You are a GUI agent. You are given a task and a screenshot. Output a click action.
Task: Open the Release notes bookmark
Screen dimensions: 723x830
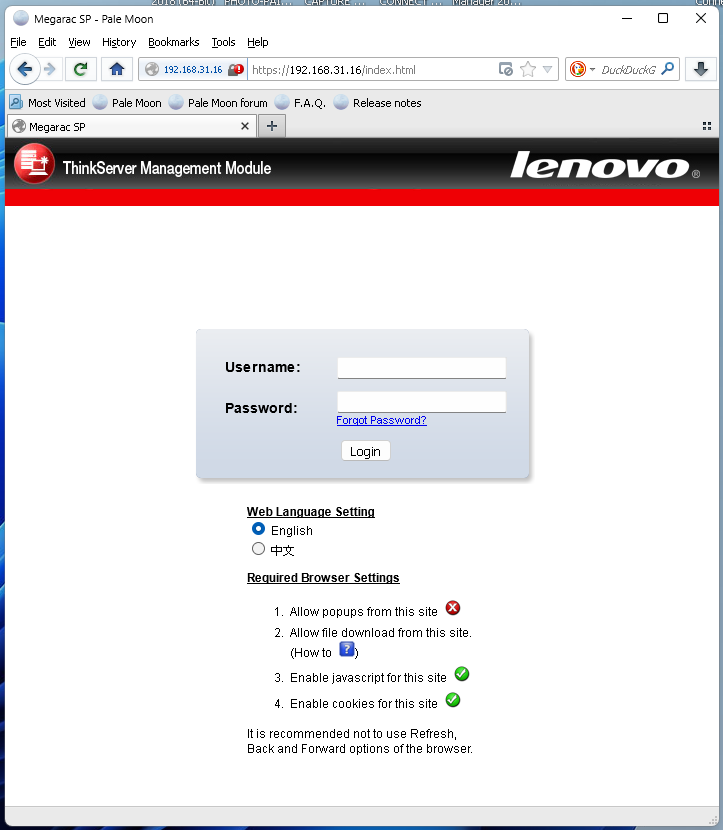(x=378, y=103)
